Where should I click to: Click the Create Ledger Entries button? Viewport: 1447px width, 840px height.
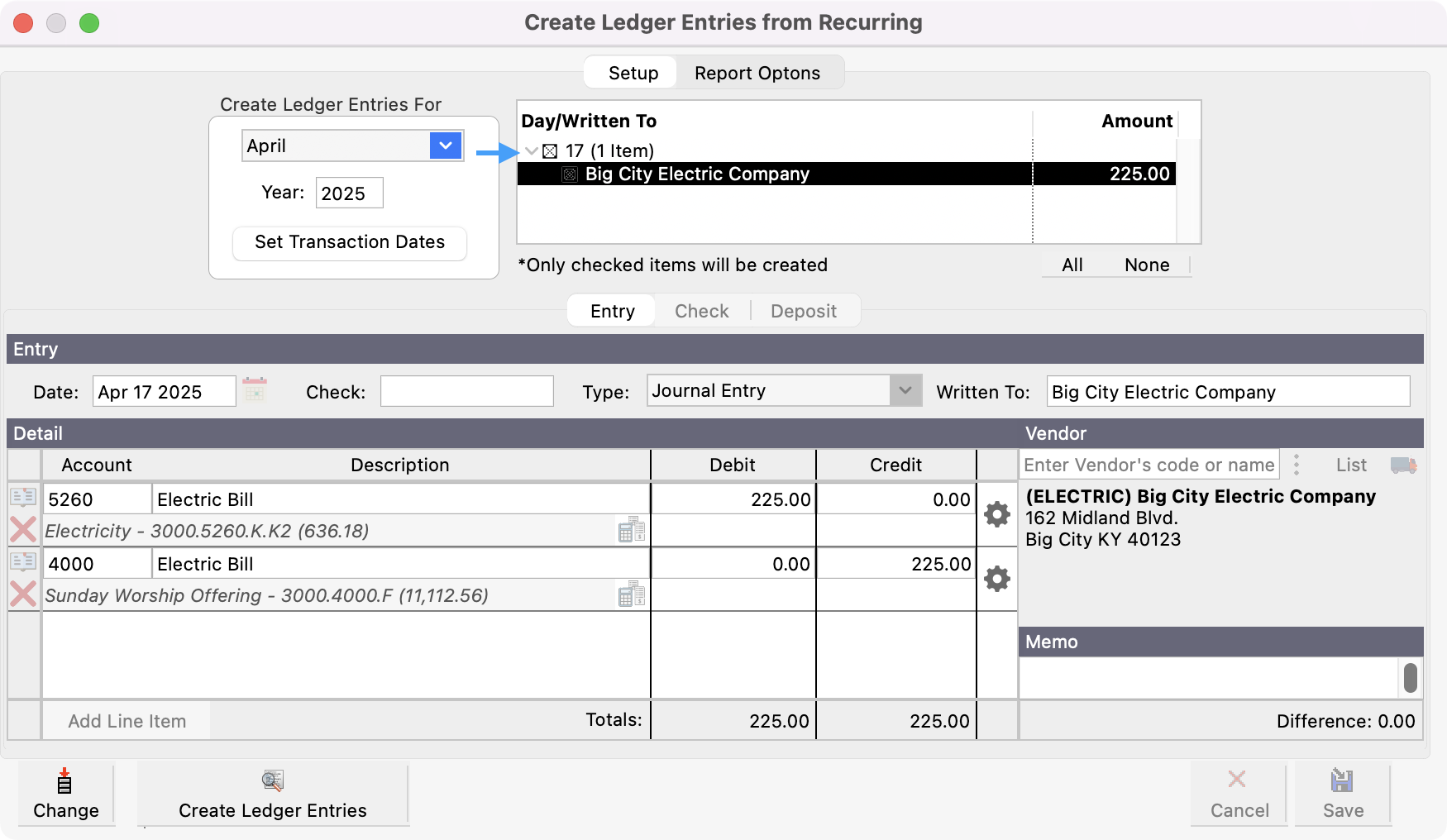click(272, 795)
